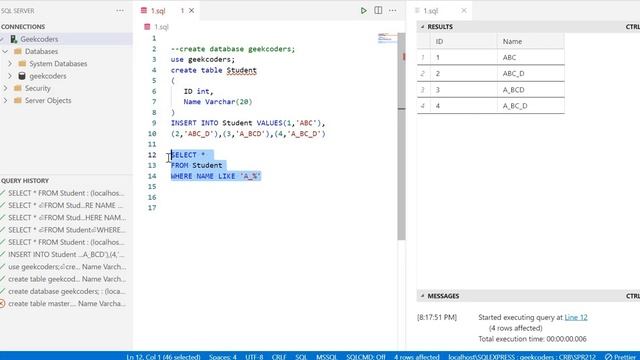Close the 1.sql editor tab
Viewport: 640px width, 360px height.
coord(191,11)
